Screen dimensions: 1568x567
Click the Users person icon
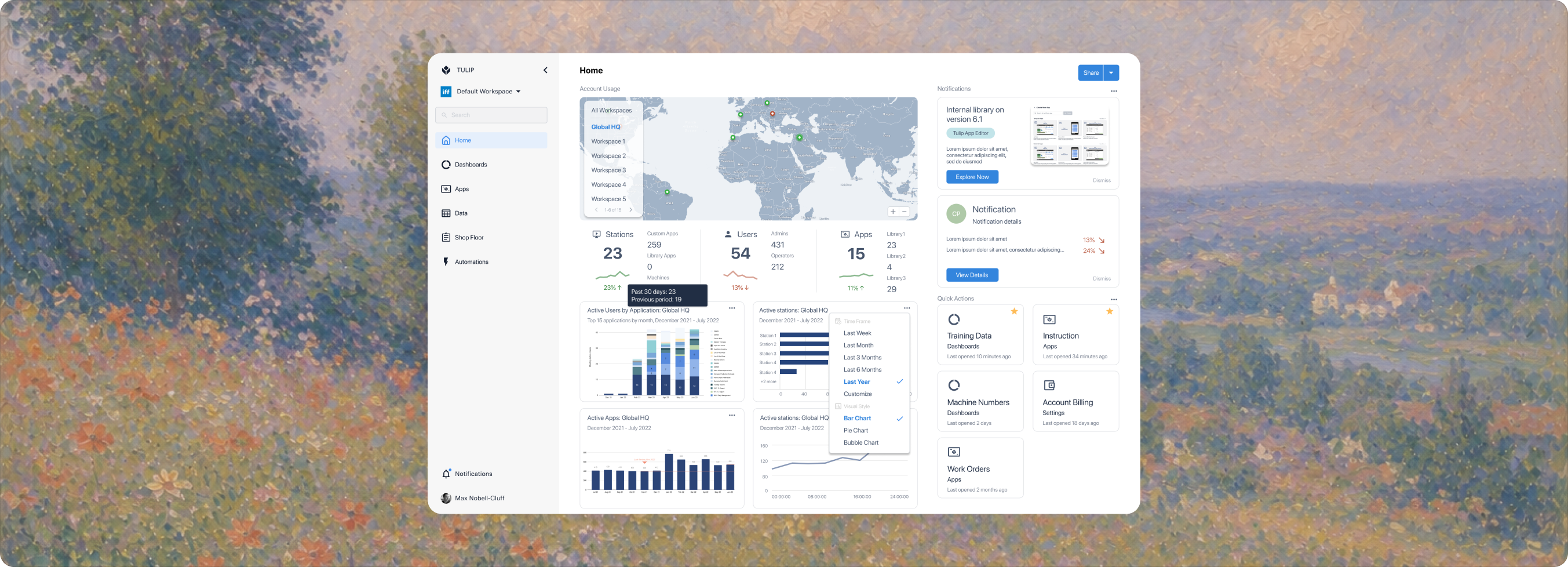coord(728,234)
